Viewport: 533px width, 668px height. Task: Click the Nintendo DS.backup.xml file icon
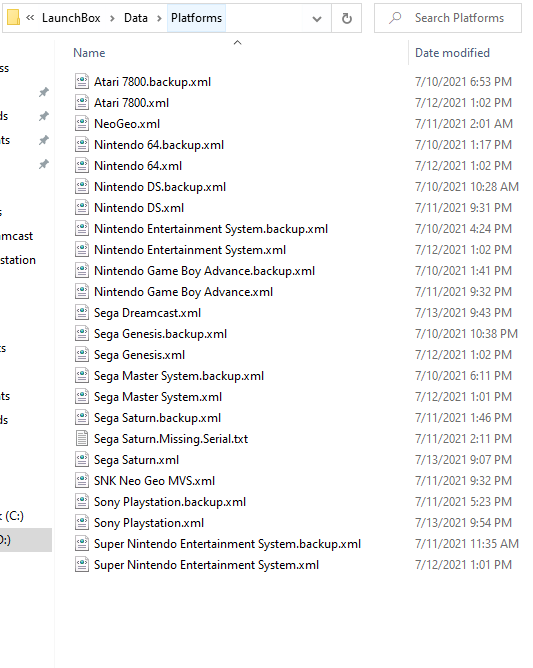point(82,187)
